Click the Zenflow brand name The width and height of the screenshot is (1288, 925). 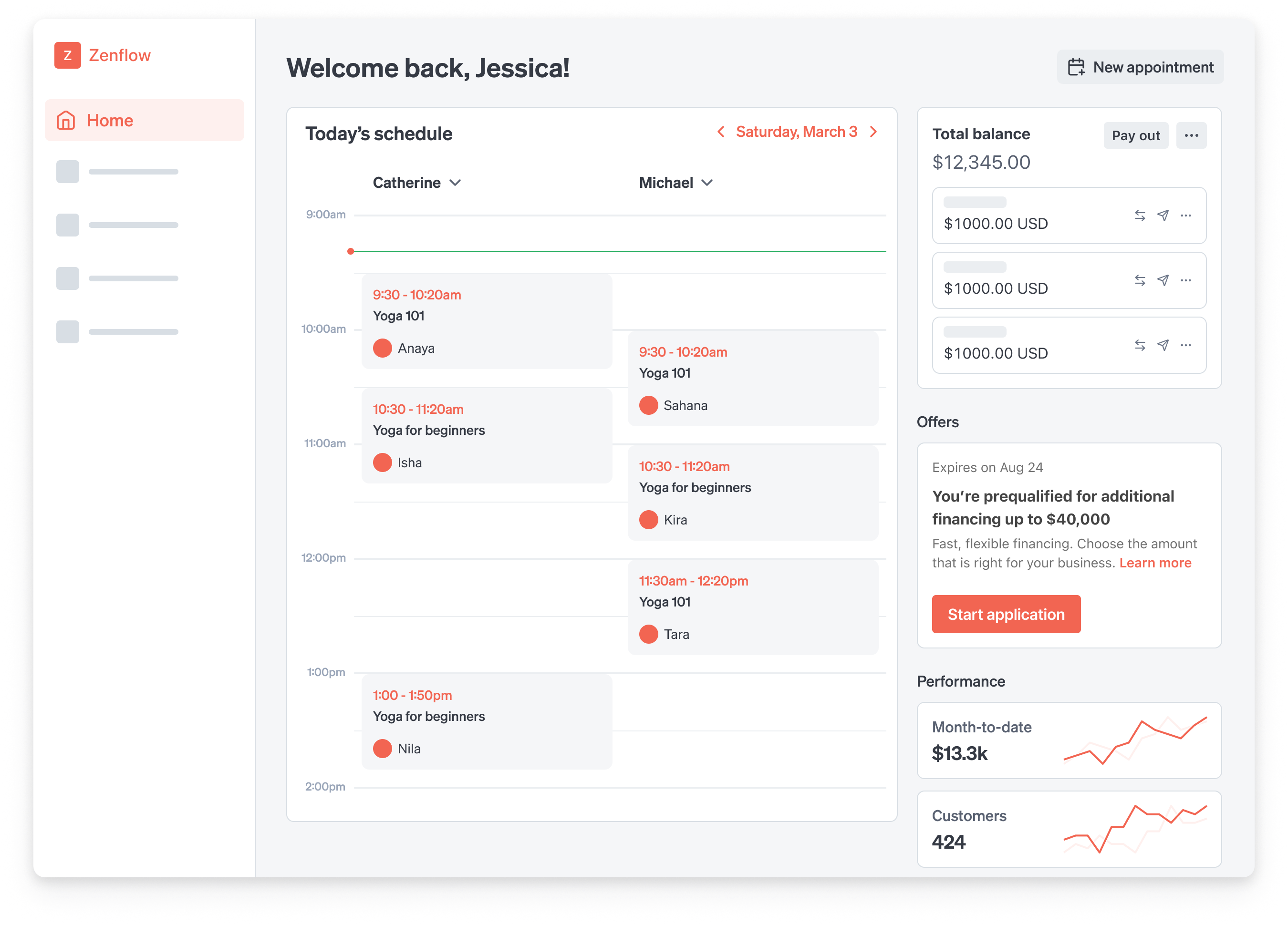click(x=120, y=55)
